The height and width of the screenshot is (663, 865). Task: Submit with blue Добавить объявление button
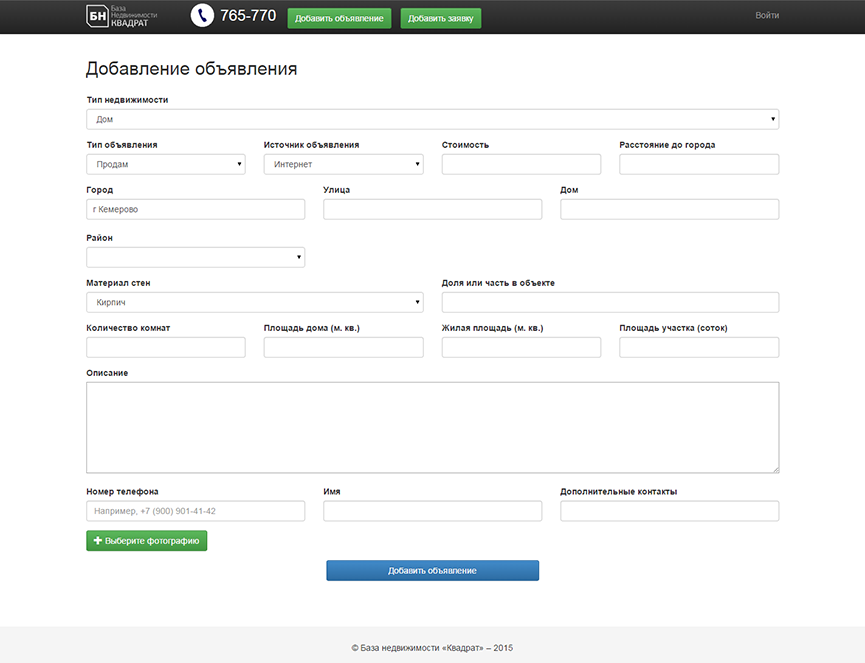point(432,570)
